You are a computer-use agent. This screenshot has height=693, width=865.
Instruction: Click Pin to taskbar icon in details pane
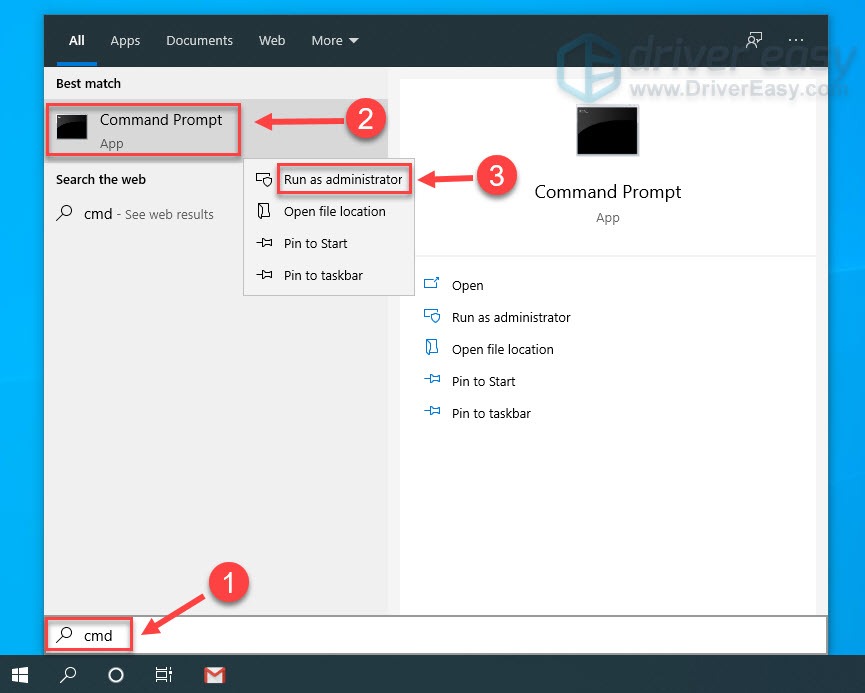click(x=432, y=411)
